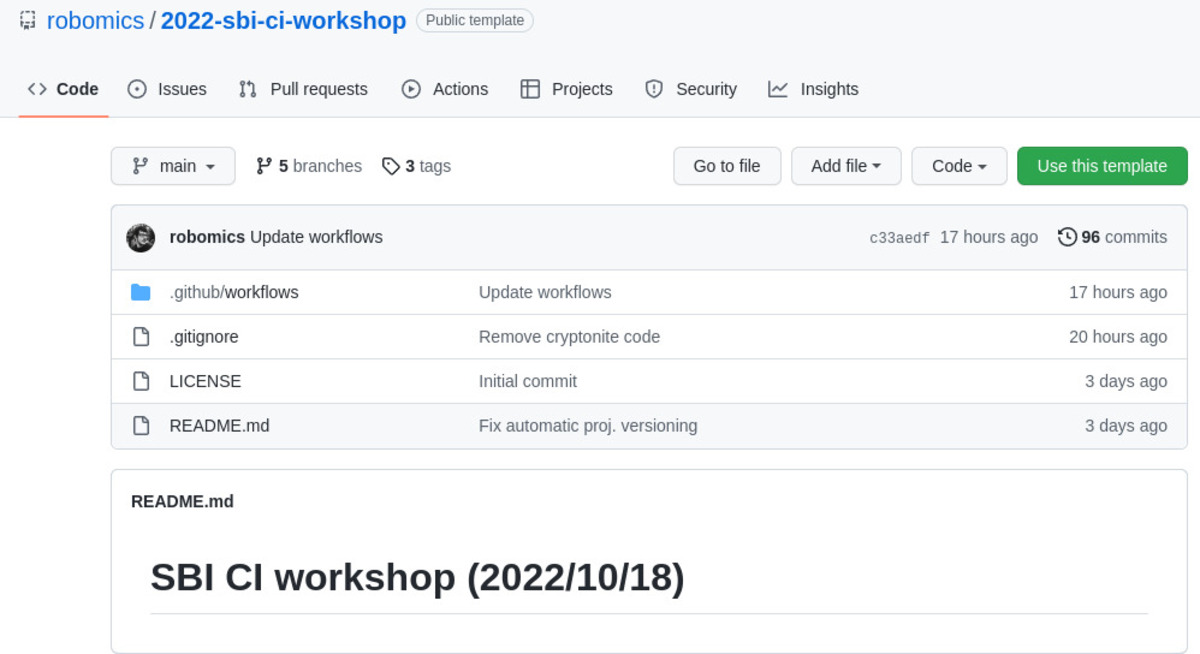1200x654 pixels.
Task: Click the file icon for README.md
Action: [x=141, y=426]
